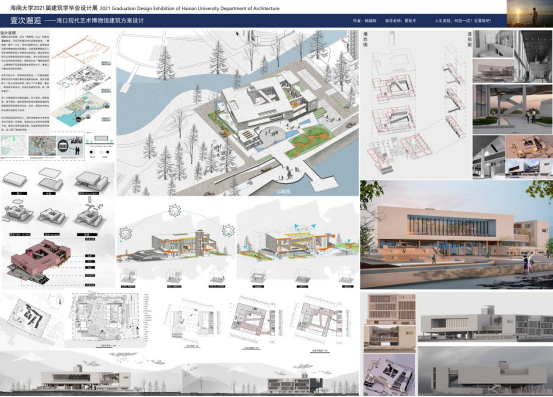Click the first gray massing block diagram
Viewport: 553px width, 397px height.
pyautogui.click(x=15, y=179)
